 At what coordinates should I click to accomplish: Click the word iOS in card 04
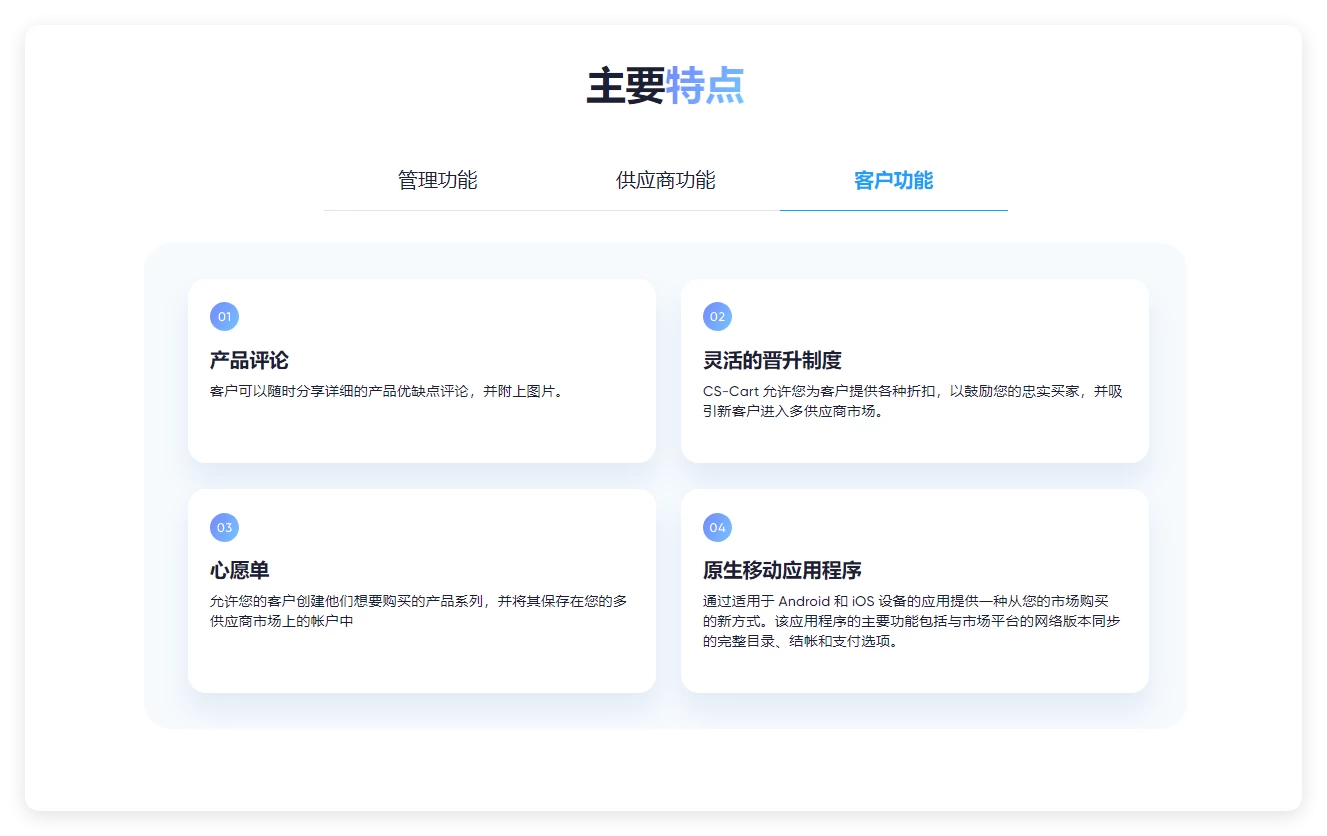pyautogui.click(x=863, y=602)
